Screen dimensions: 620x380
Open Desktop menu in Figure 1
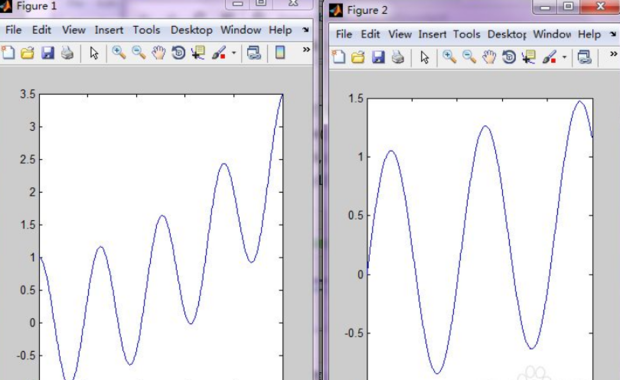tap(191, 30)
